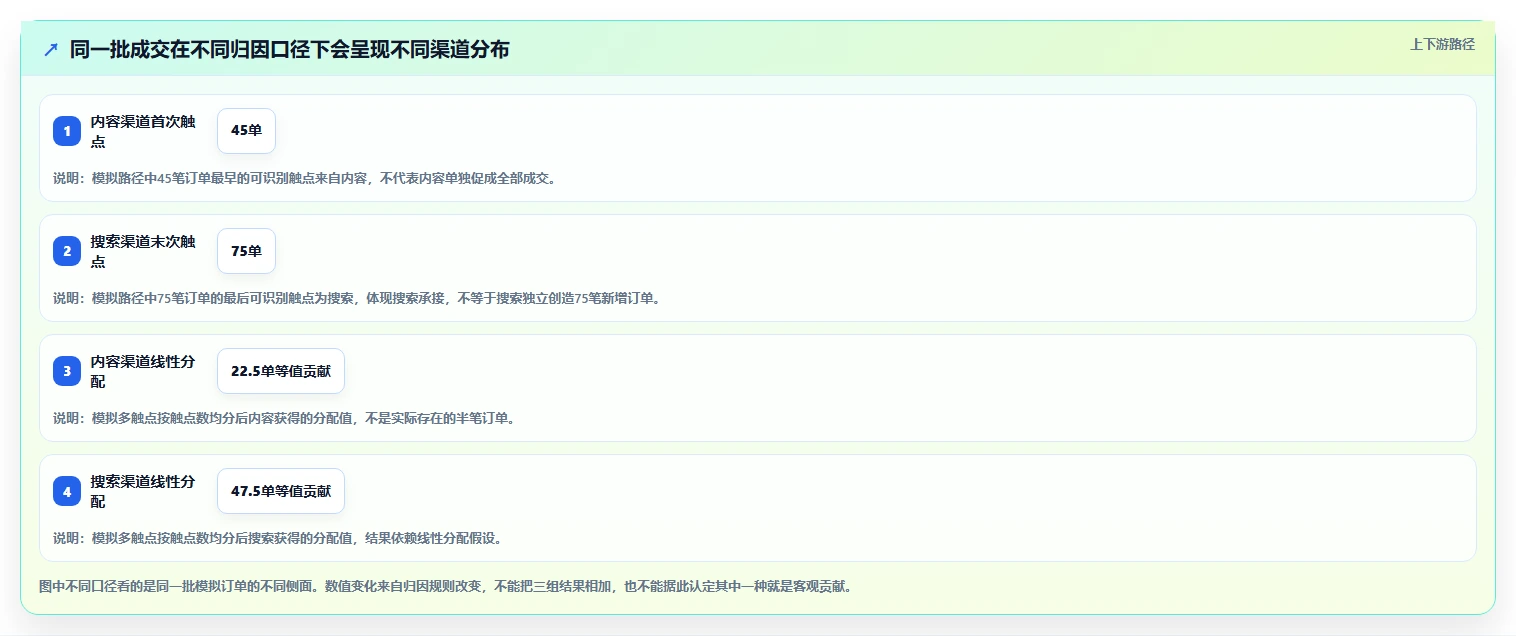Select the 搜索渠道末次触点 label
1516x636 pixels.
143,251
